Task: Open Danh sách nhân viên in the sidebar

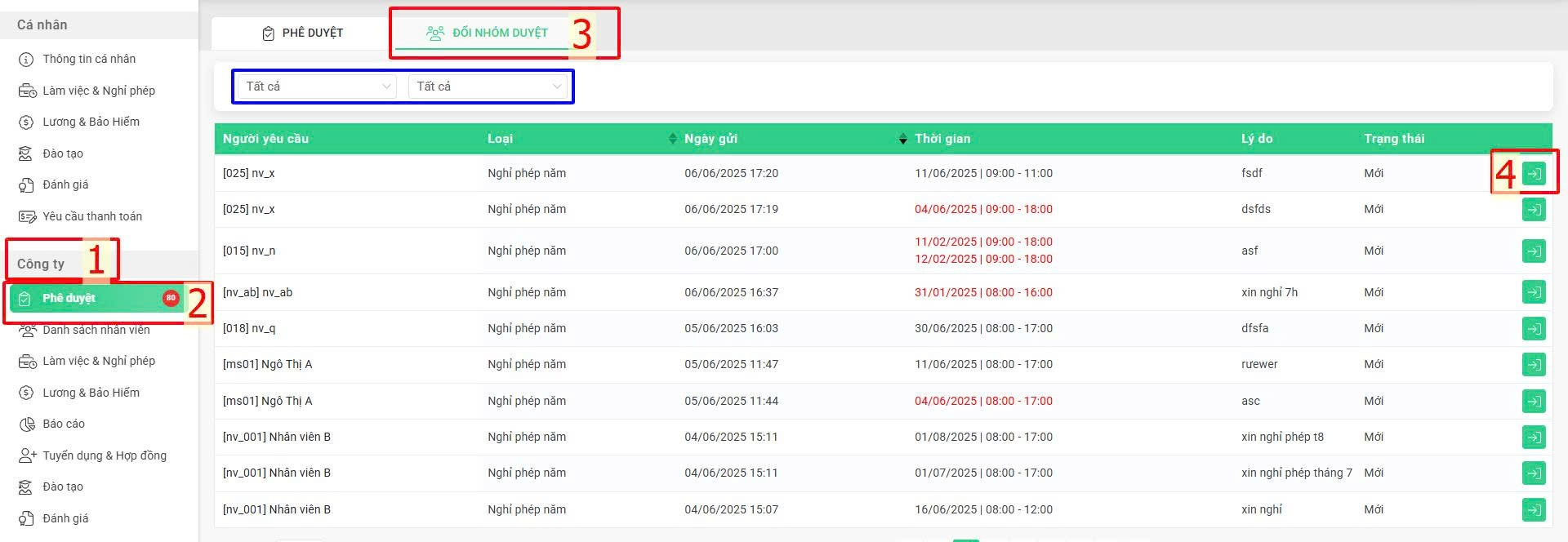Action: (96, 330)
